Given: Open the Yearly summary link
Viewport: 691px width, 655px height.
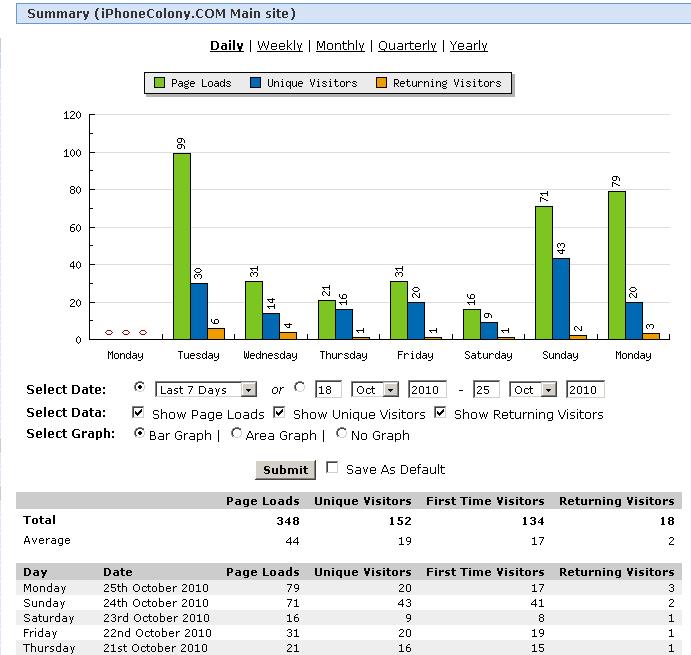Looking at the screenshot, I should point(468,45).
